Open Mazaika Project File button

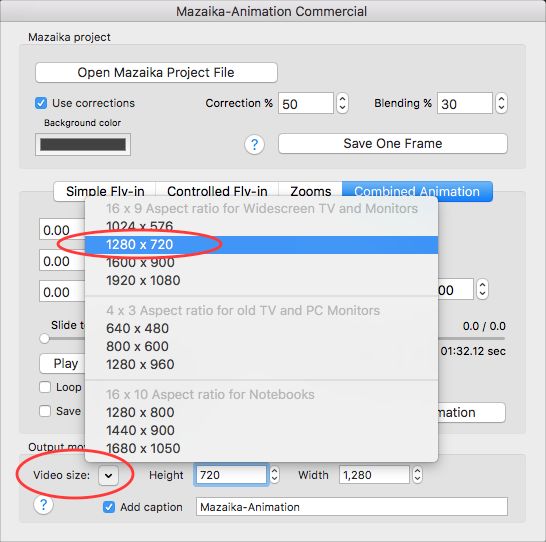coord(156,72)
